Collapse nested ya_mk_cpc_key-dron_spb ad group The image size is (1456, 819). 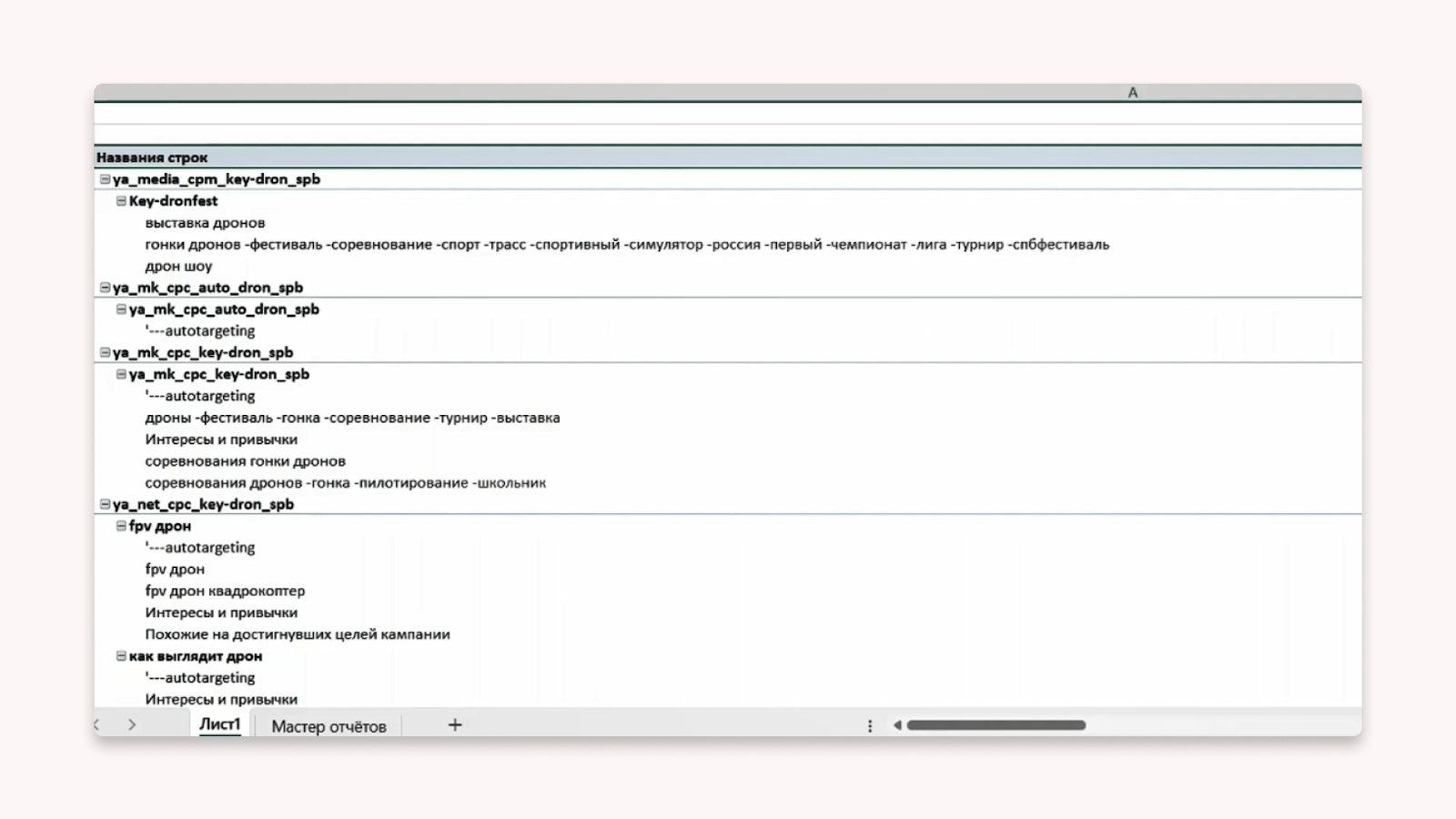pyautogui.click(x=121, y=374)
